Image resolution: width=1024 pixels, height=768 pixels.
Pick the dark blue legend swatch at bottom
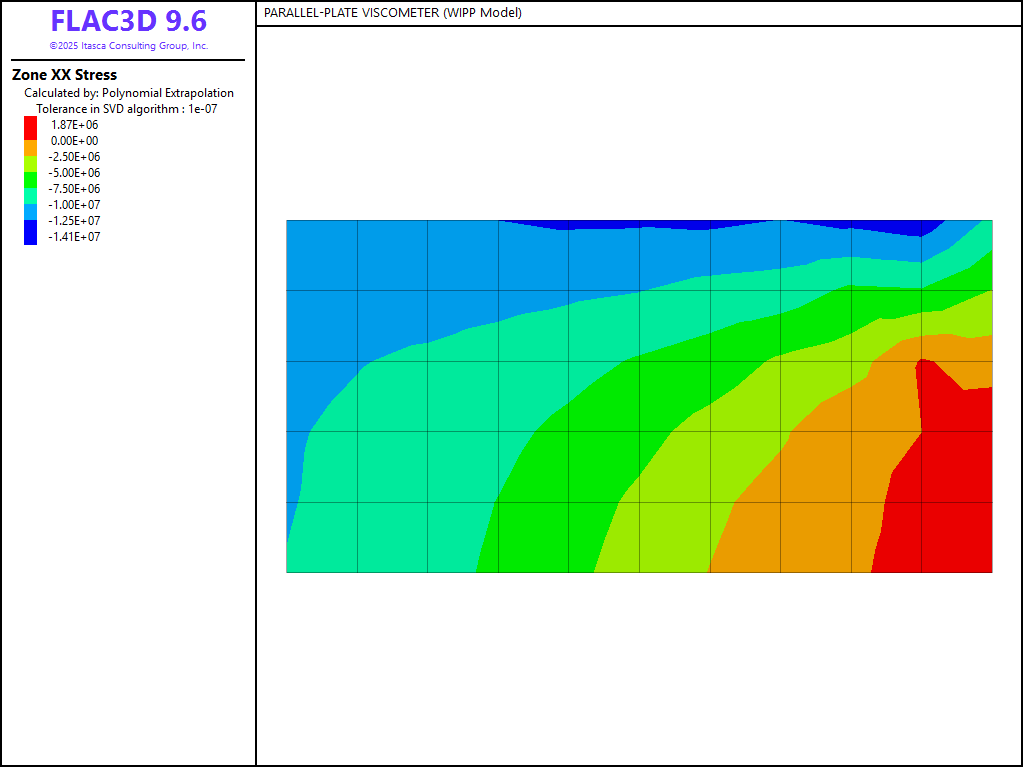coord(31,234)
